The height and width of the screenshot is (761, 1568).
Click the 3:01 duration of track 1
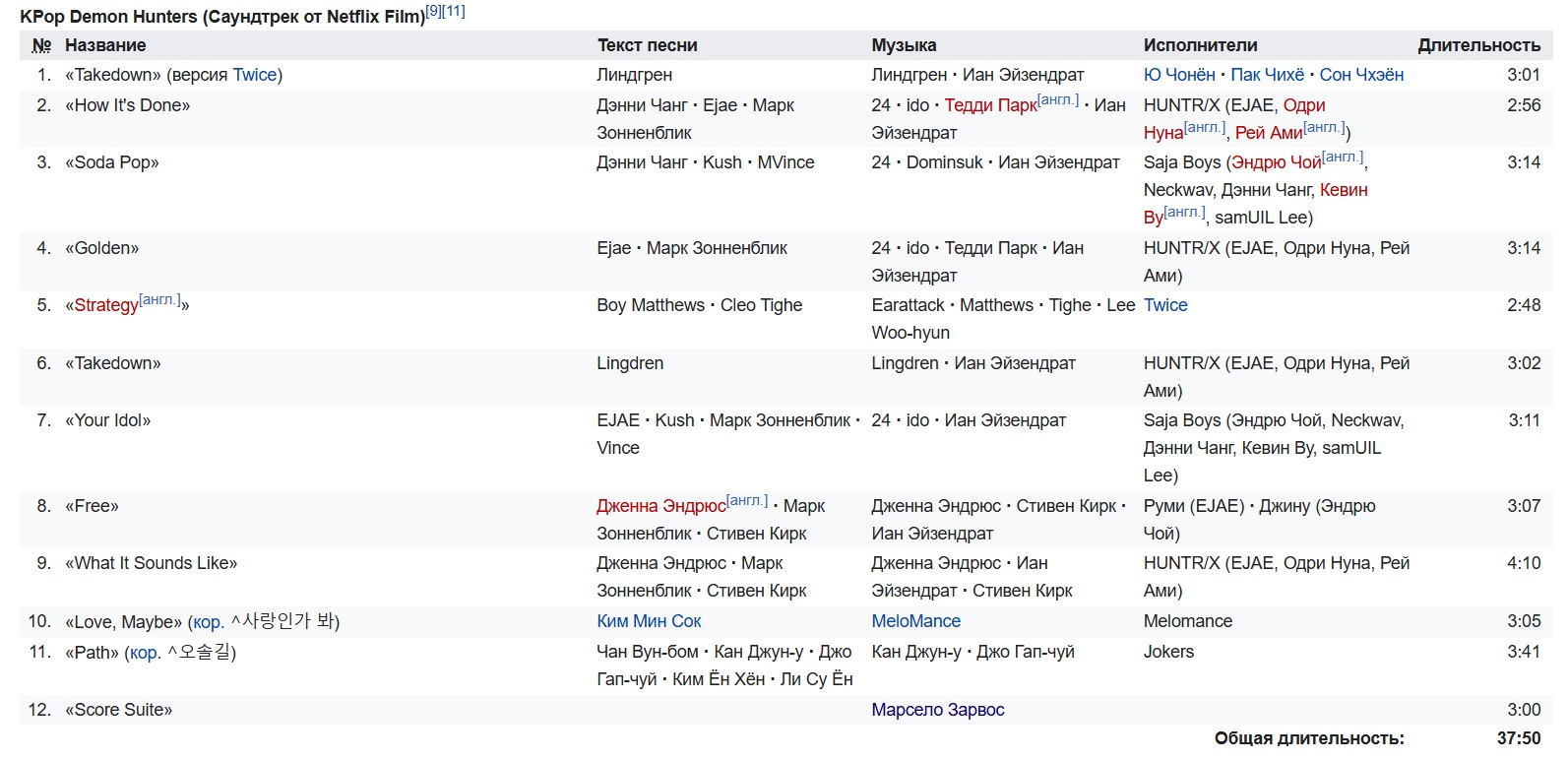click(1524, 75)
